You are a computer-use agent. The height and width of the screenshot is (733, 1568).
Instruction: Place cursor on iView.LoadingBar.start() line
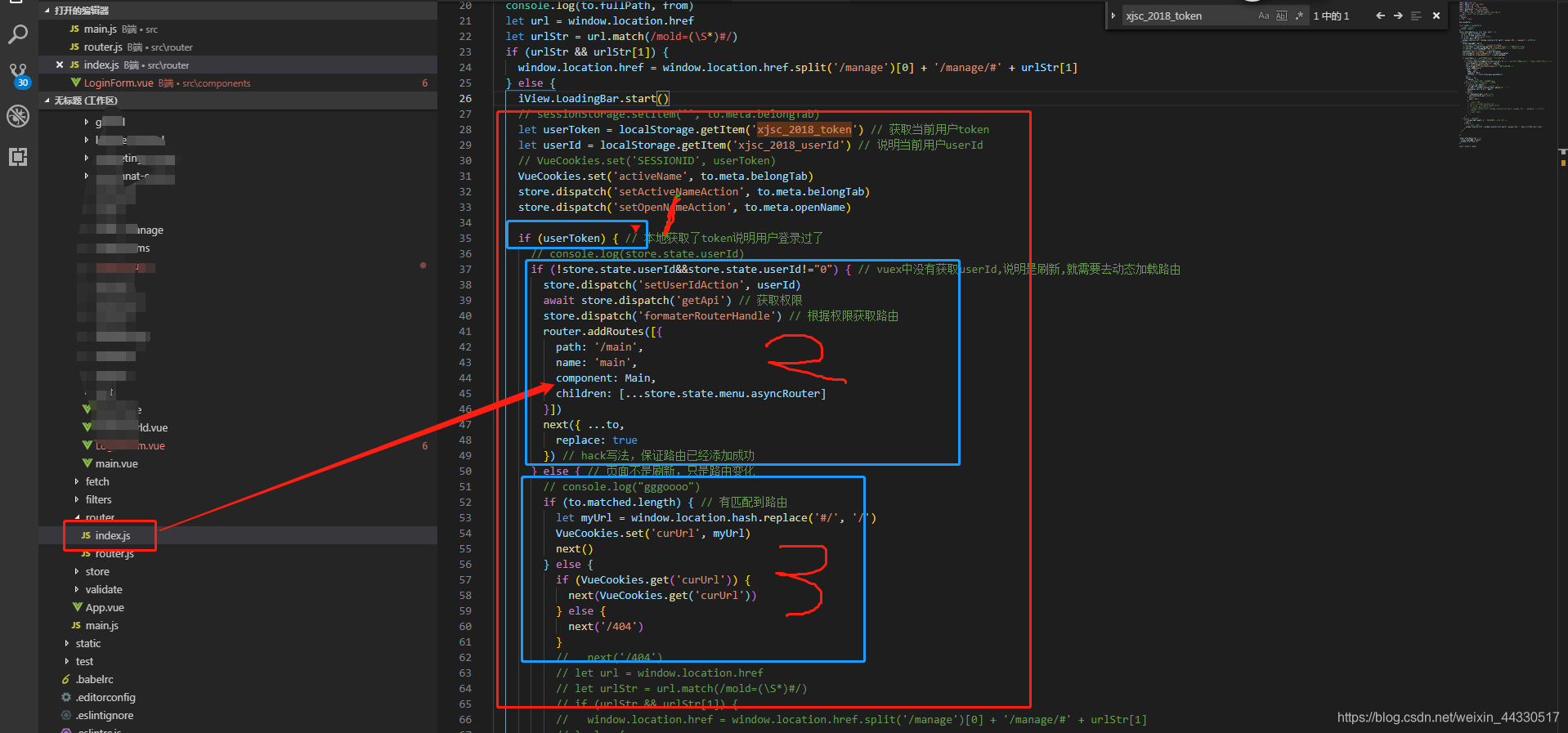[x=594, y=98]
